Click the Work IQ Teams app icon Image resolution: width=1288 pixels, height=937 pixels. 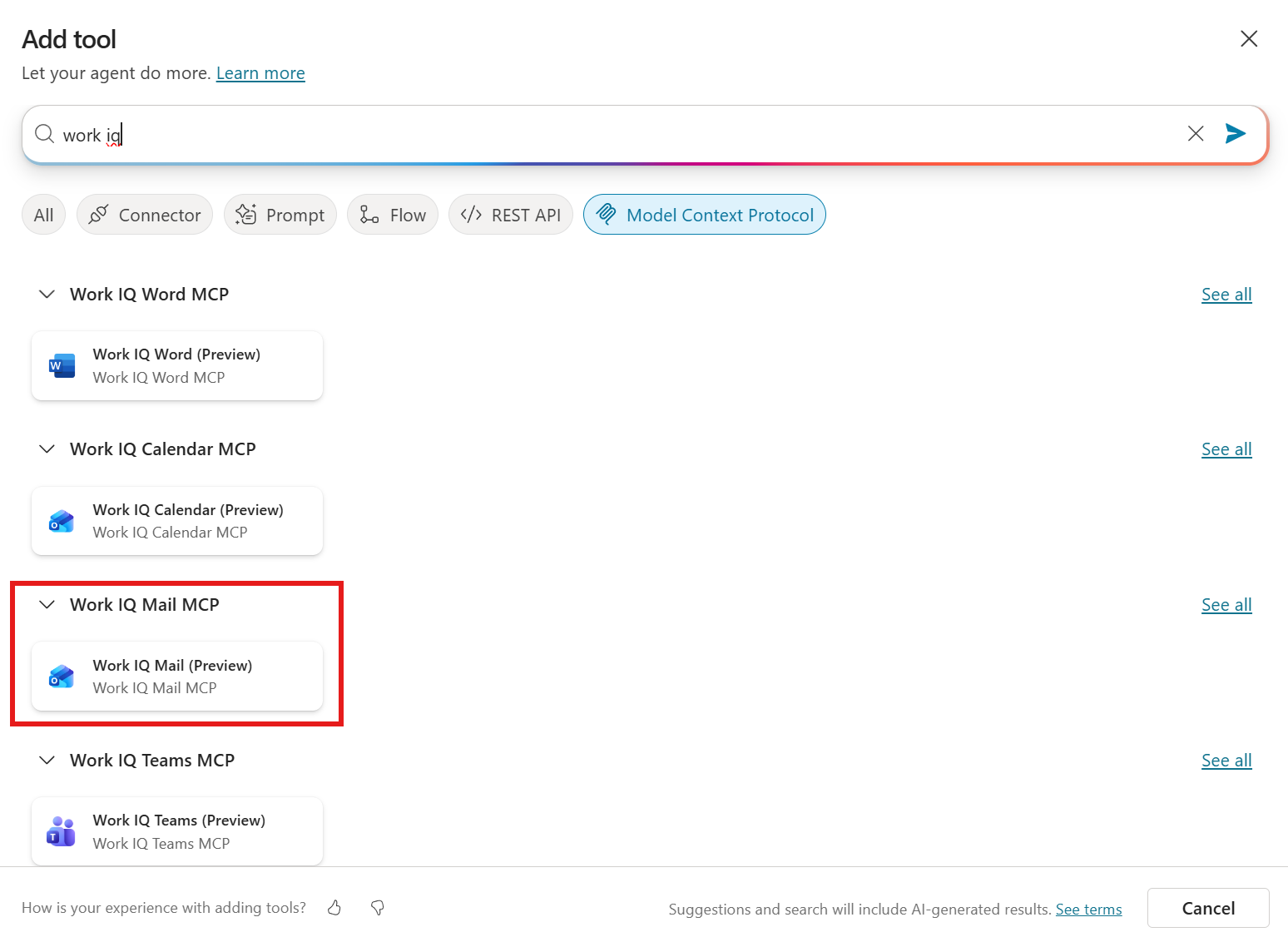[x=62, y=831]
